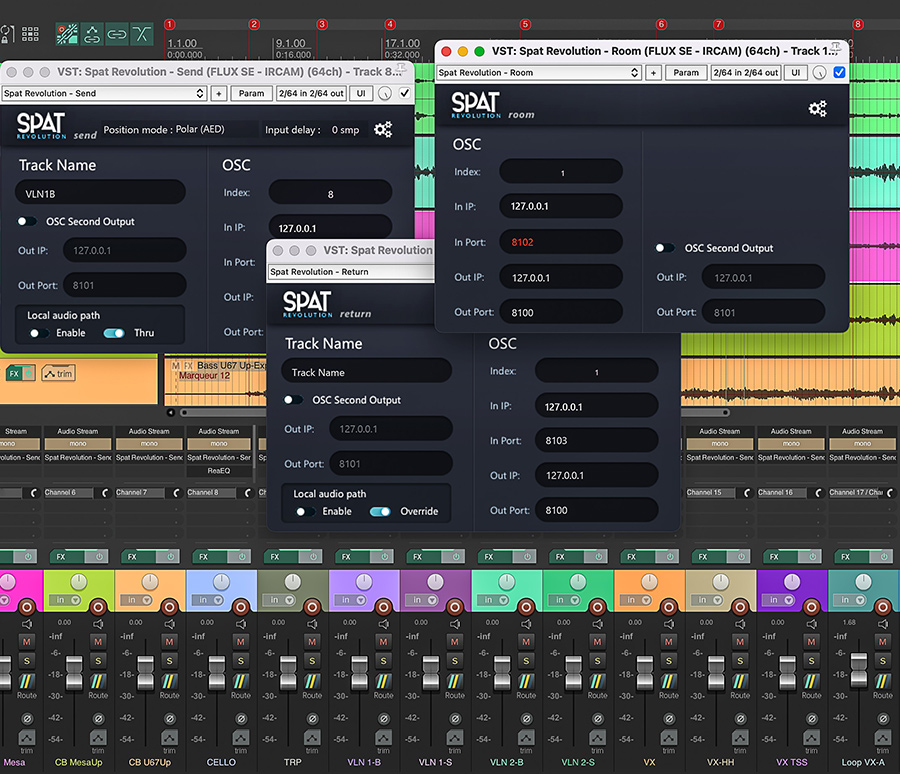
Task: Click the UI button in Send plugin window
Action: (361, 93)
